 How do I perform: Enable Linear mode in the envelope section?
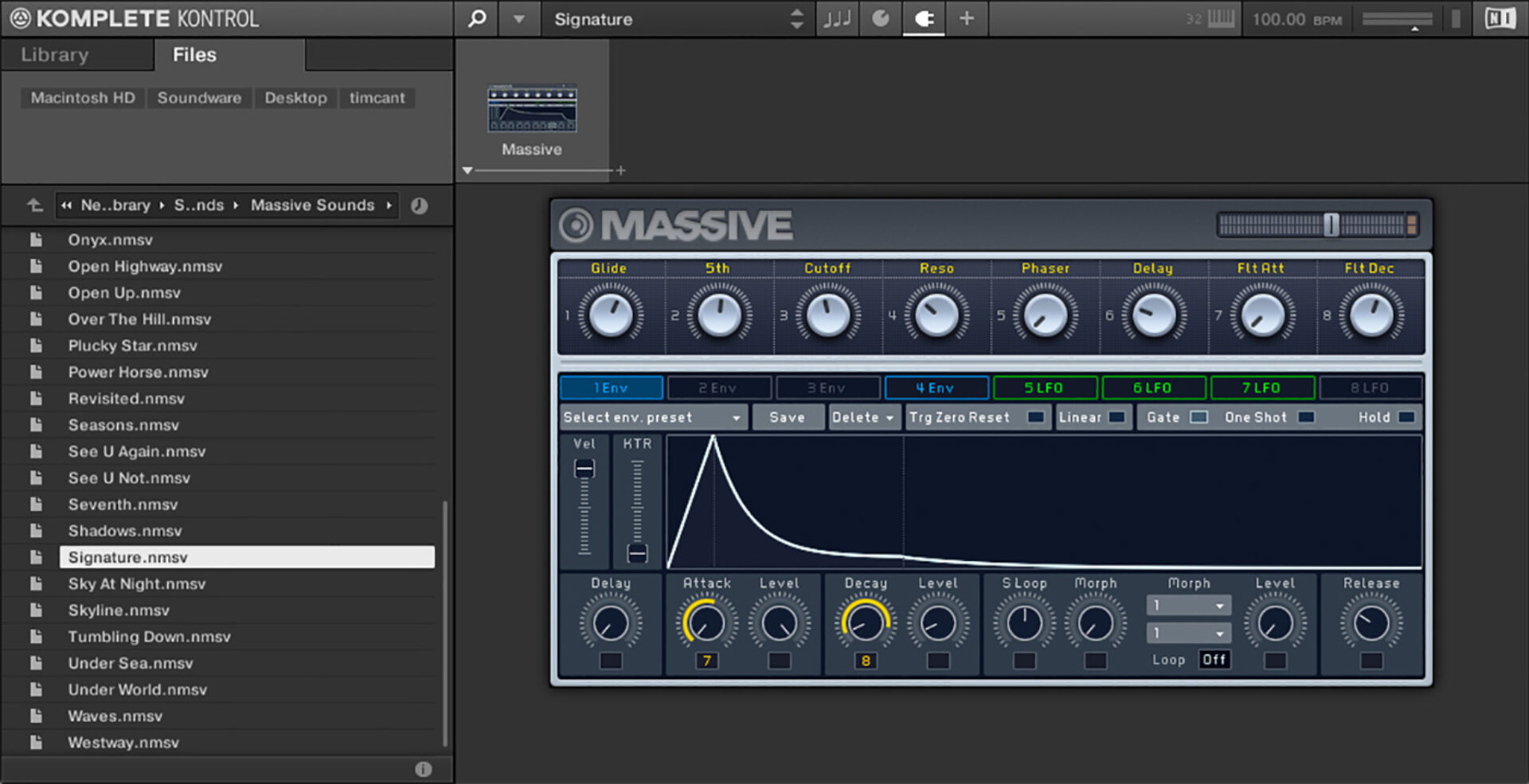(x=1093, y=417)
